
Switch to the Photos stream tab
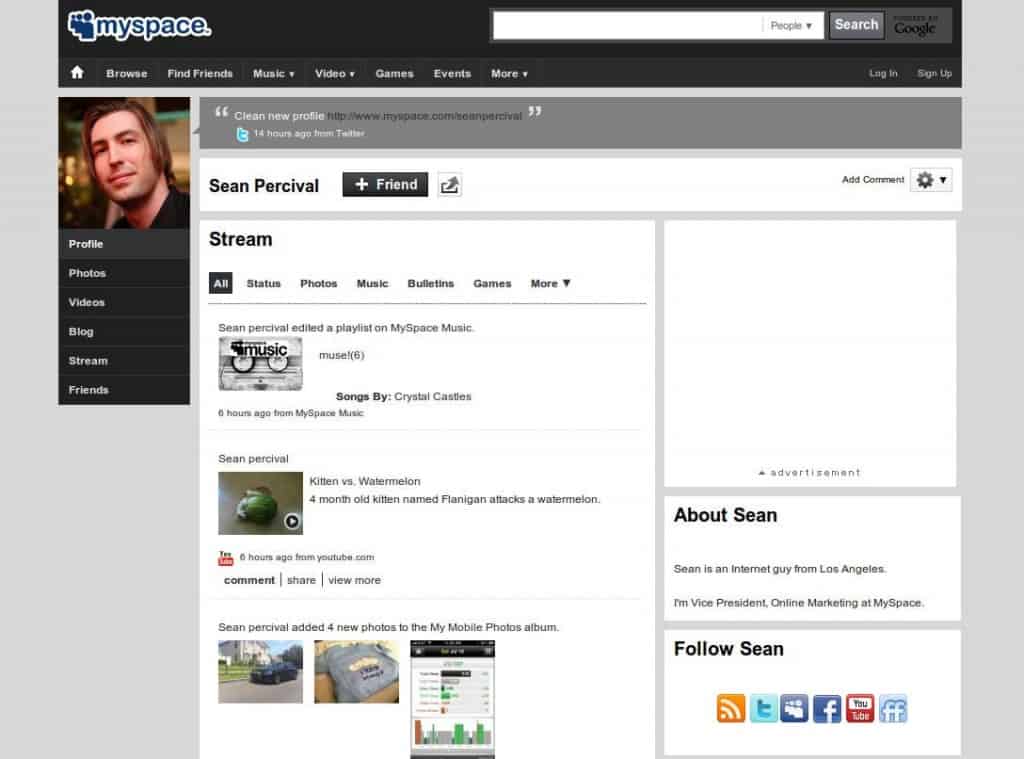(318, 284)
